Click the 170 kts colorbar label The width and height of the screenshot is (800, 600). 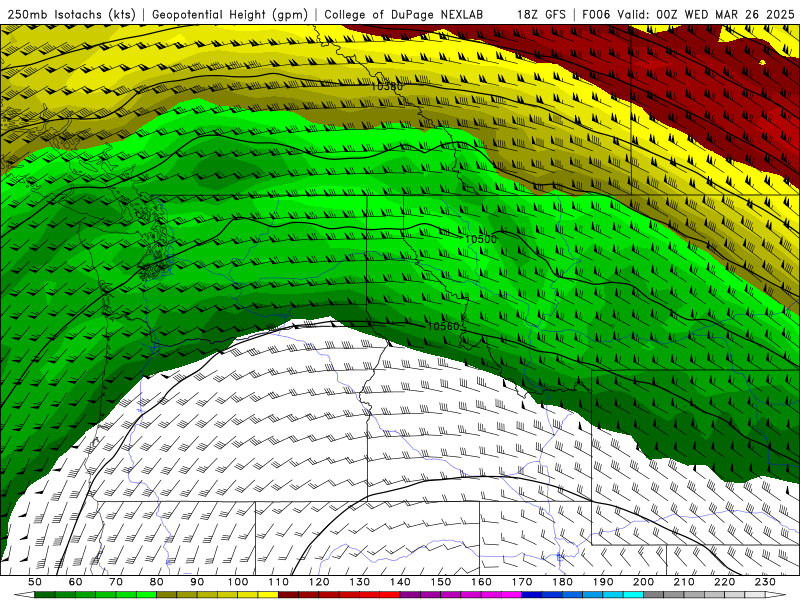point(522,582)
